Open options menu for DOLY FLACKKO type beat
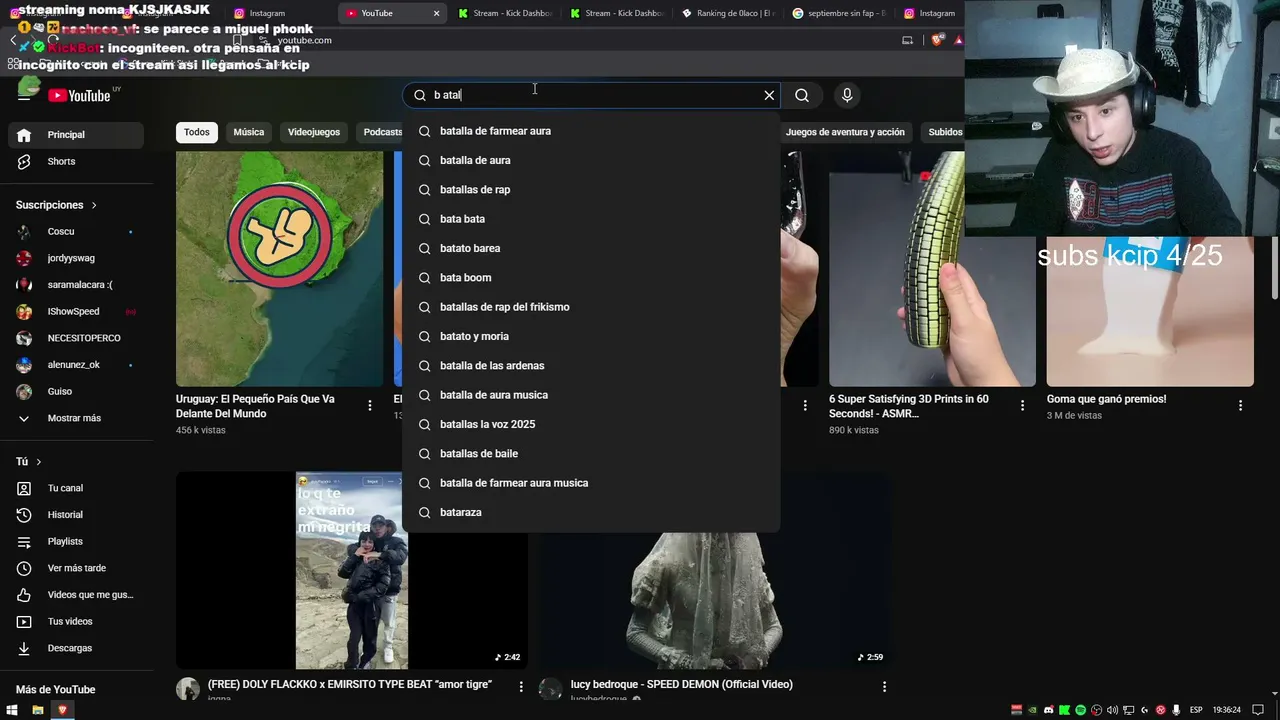Screen dimensions: 1280x720 (521, 687)
